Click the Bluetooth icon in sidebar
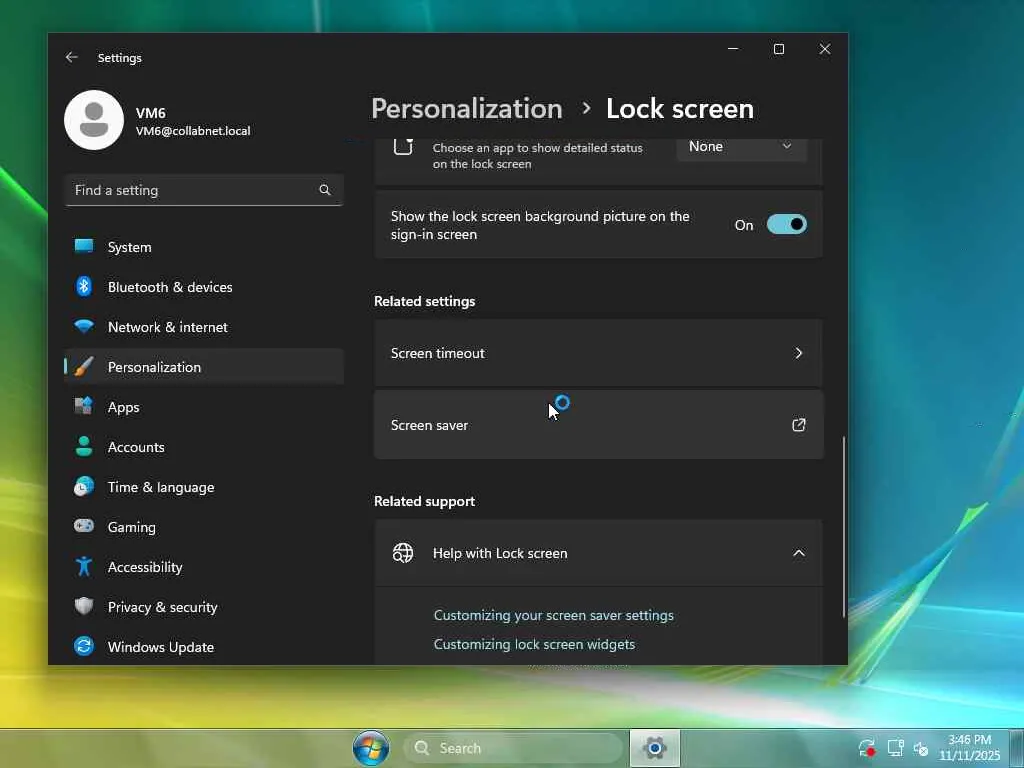The width and height of the screenshot is (1024, 768). (84, 286)
